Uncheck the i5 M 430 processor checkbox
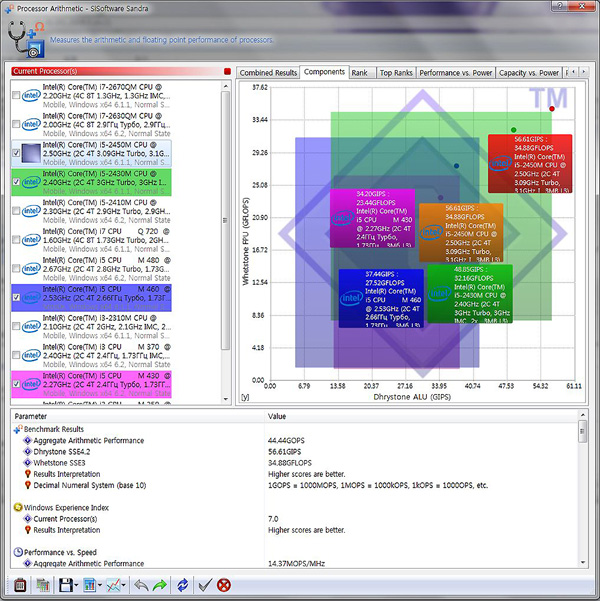This screenshot has width=600, height=601. click(16, 384)
